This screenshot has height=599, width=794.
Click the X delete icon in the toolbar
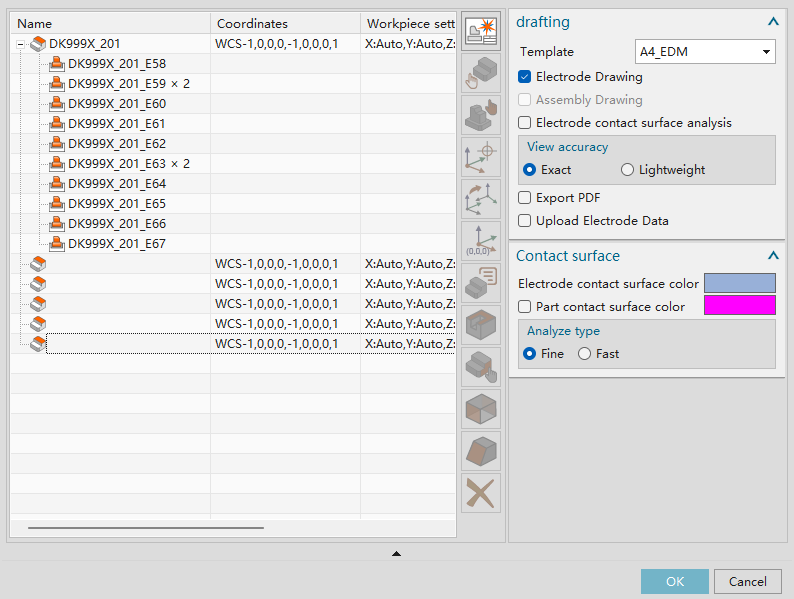point(480,493)
